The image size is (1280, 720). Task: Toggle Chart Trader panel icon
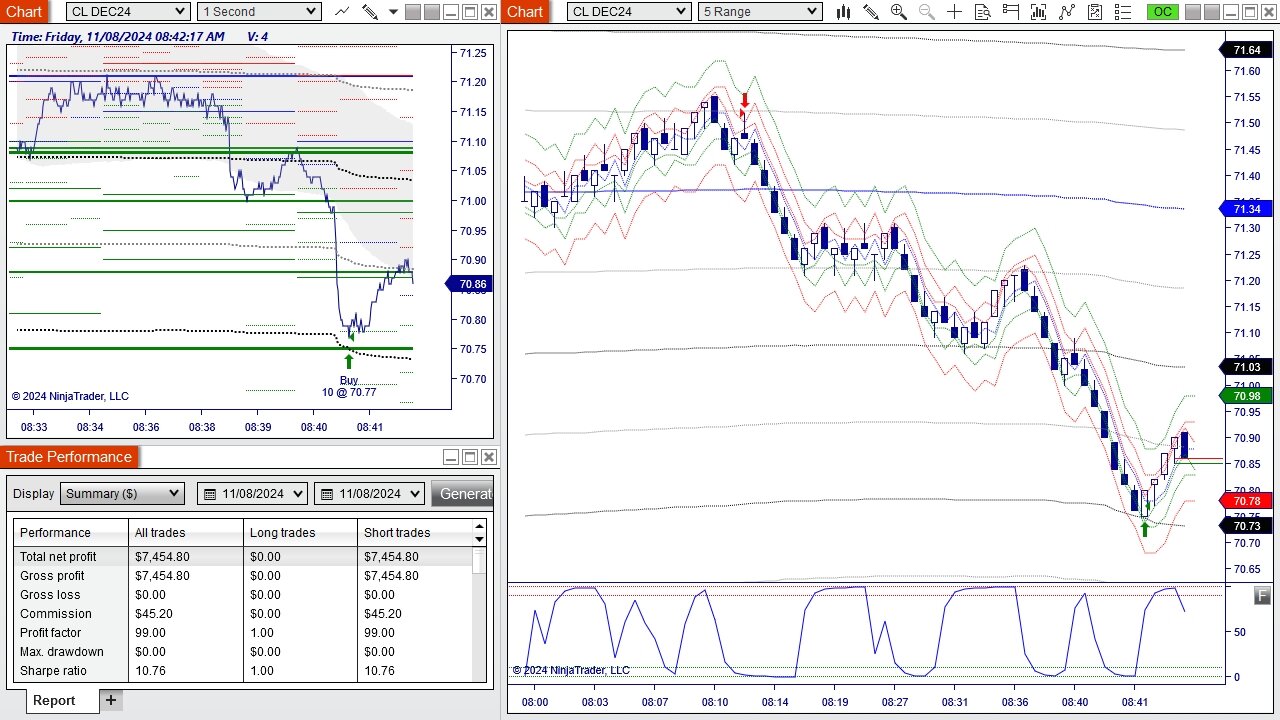tap(1010, 12)
